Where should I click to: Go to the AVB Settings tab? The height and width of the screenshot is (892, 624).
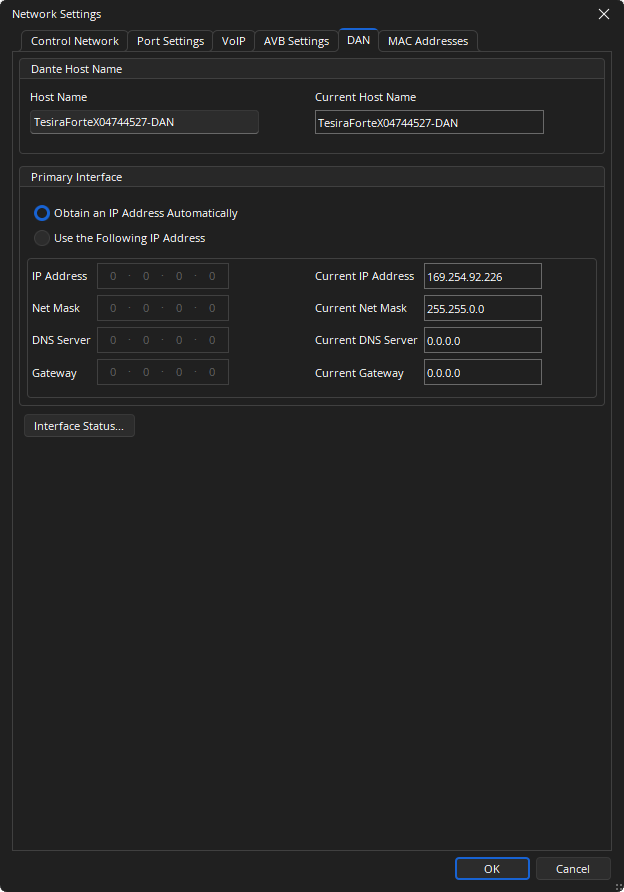point(296,41)
